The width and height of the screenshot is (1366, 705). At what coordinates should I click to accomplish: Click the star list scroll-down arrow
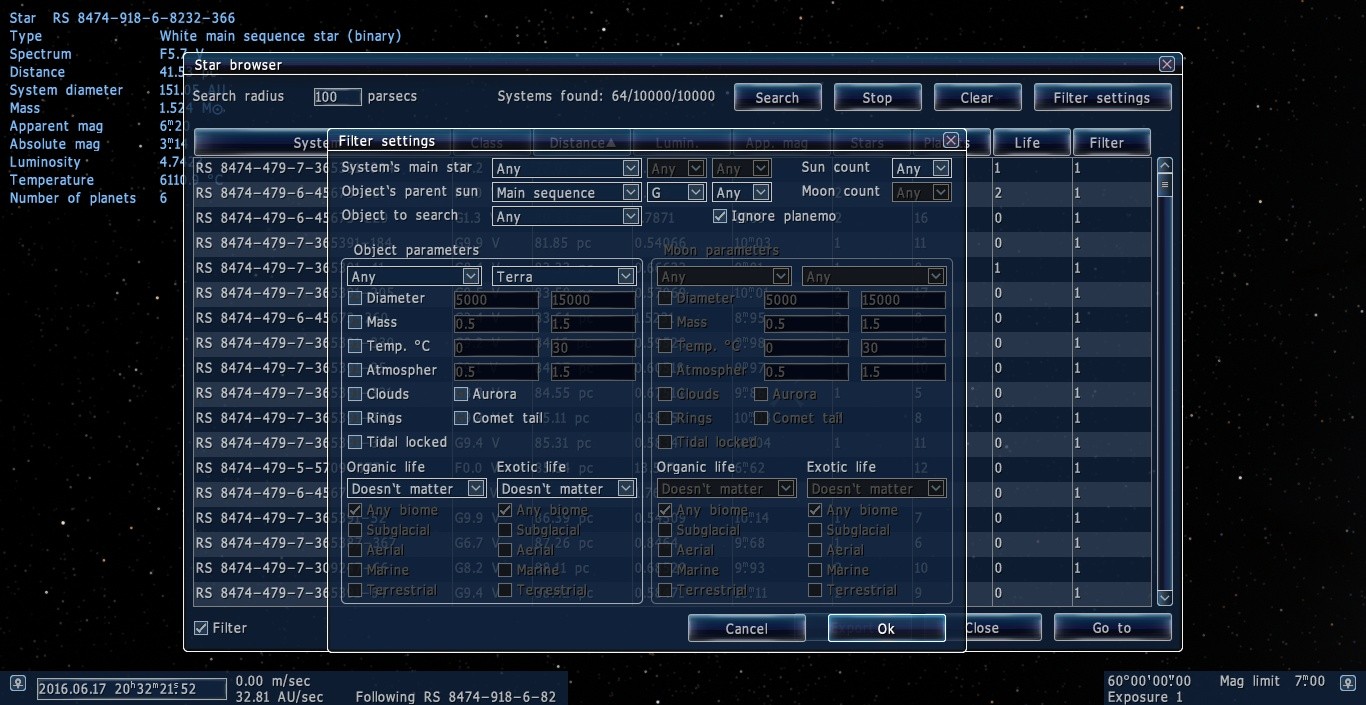pos(1164,597)
